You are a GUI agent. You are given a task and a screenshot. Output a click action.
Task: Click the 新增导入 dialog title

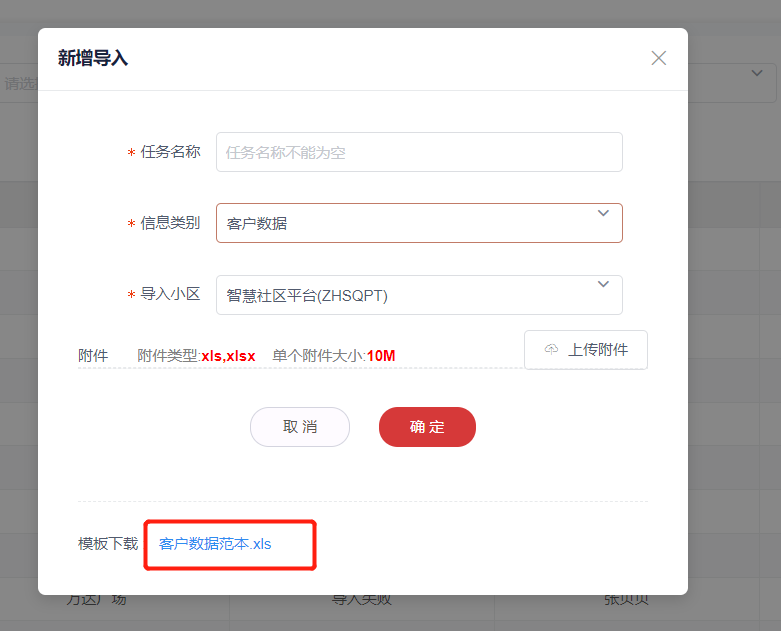point(93,58)
